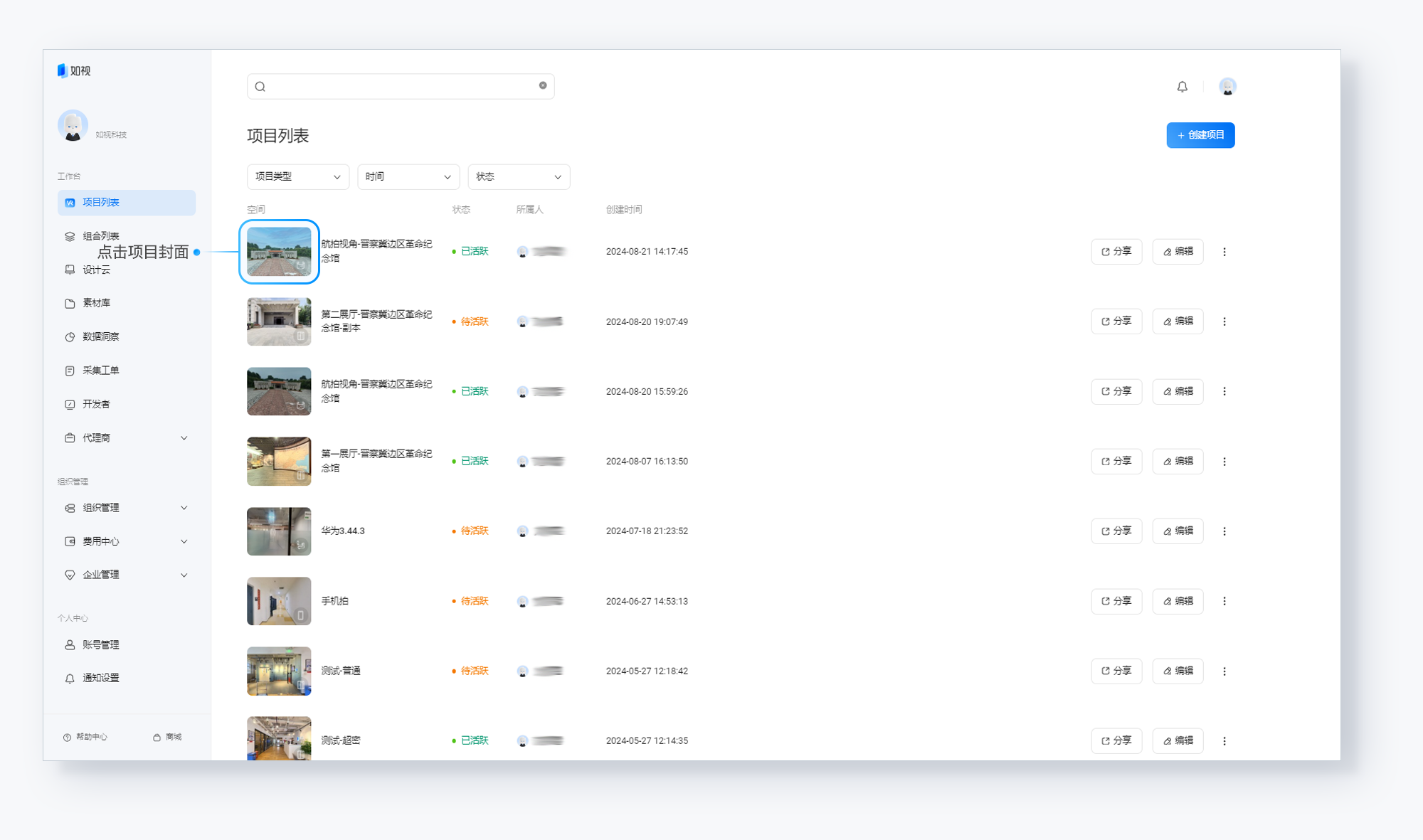Share the 华为3.44.3 project
Image resolution: width=1423 pixels, height=840 pixels.
click(x=1116, y=531)
